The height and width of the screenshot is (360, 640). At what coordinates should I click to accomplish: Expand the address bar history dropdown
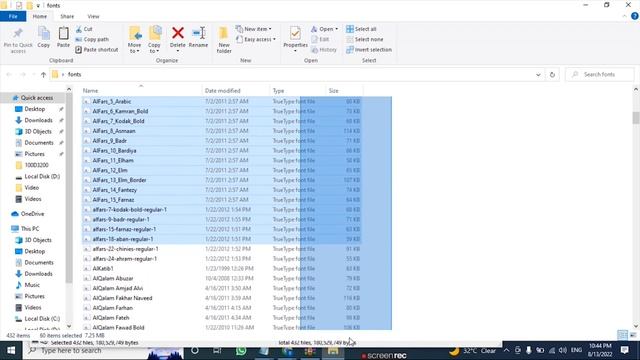click(538, 75)
